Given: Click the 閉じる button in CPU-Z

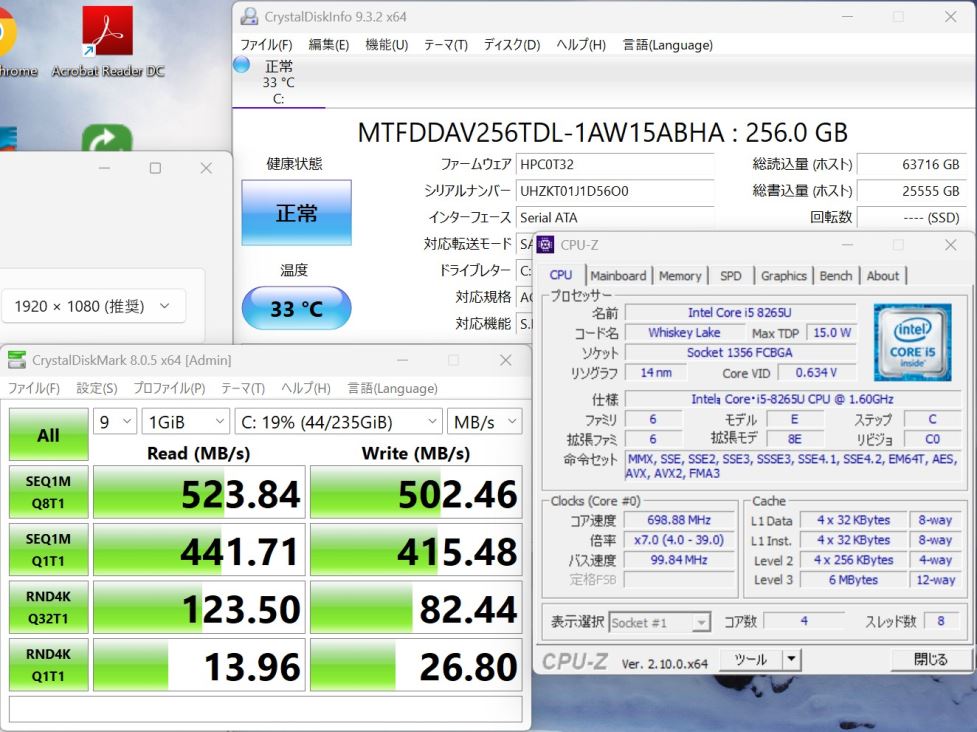Looking at the screenshot, I should pos(930,659).
